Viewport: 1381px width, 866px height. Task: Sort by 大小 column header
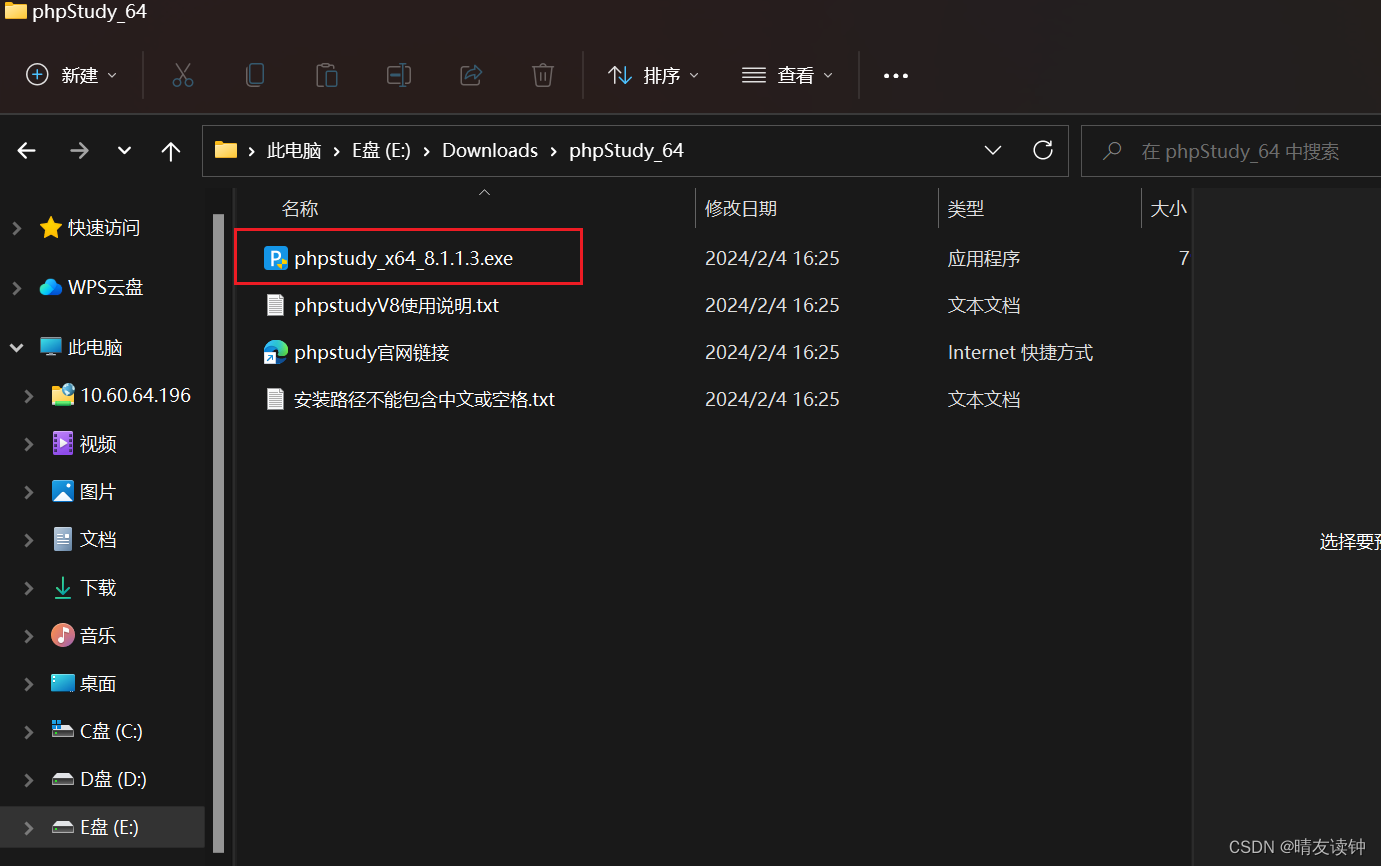coord(1168,208)
